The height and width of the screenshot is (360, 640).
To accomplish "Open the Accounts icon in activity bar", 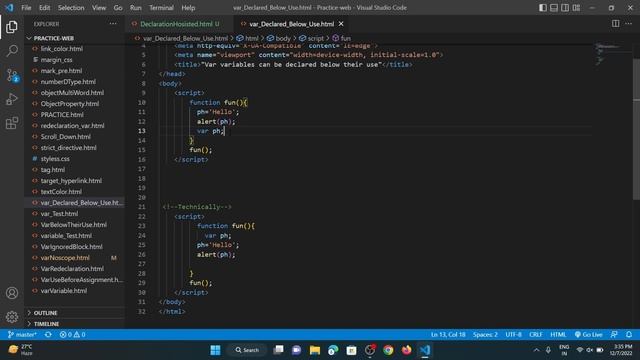I will tap(12, 293).
